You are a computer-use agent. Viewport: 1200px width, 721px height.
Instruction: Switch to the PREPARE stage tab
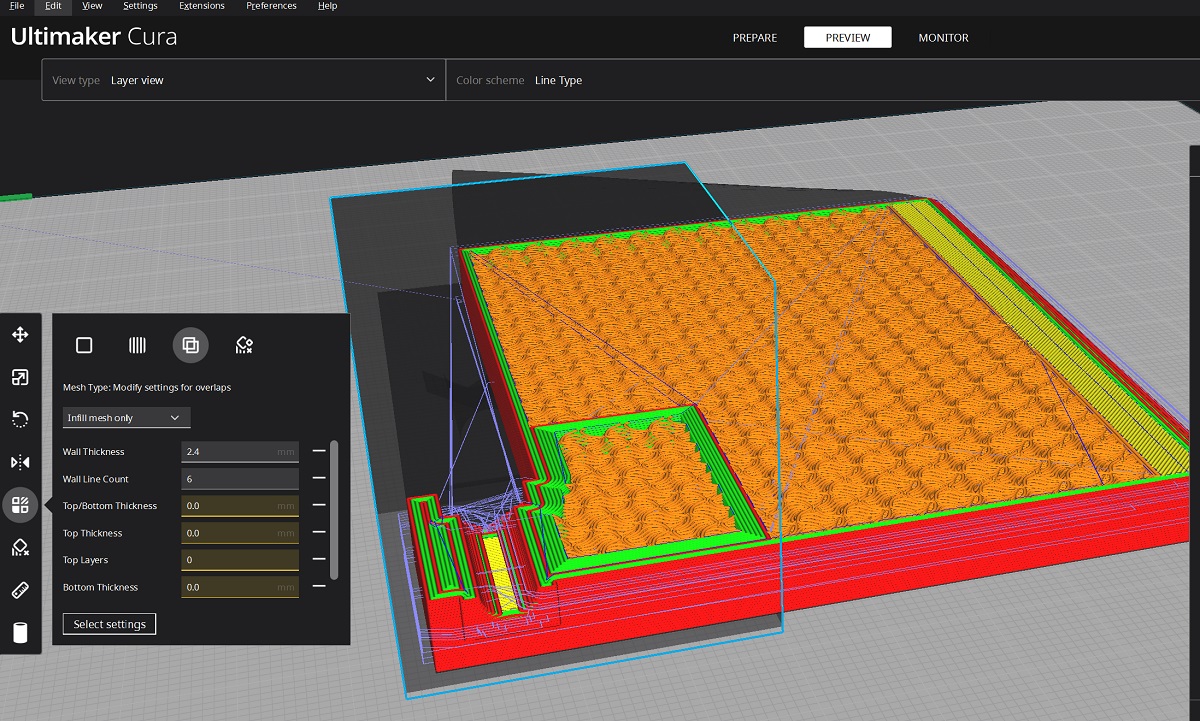(x=754, y=38)
